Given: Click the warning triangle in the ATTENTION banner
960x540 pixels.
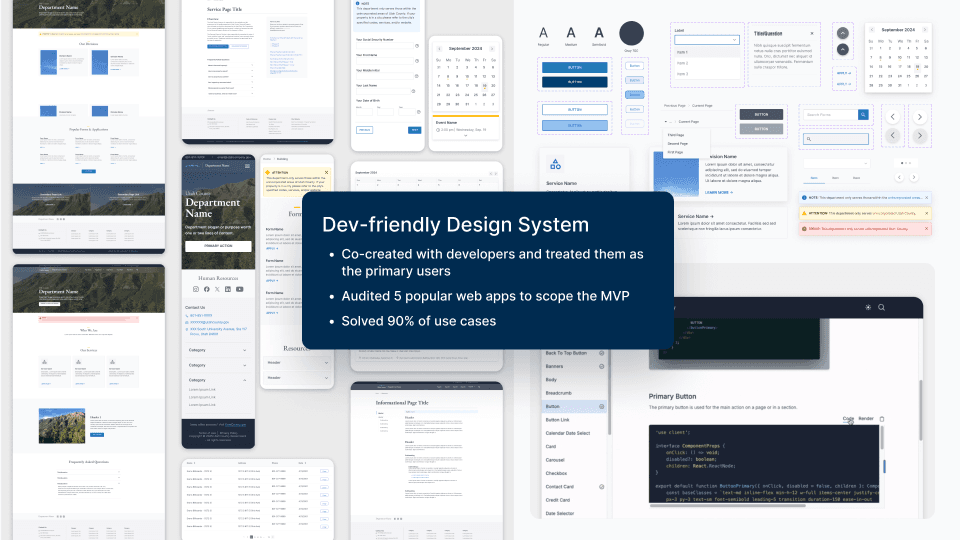Looking at the screenshot, I should point(804,213).
